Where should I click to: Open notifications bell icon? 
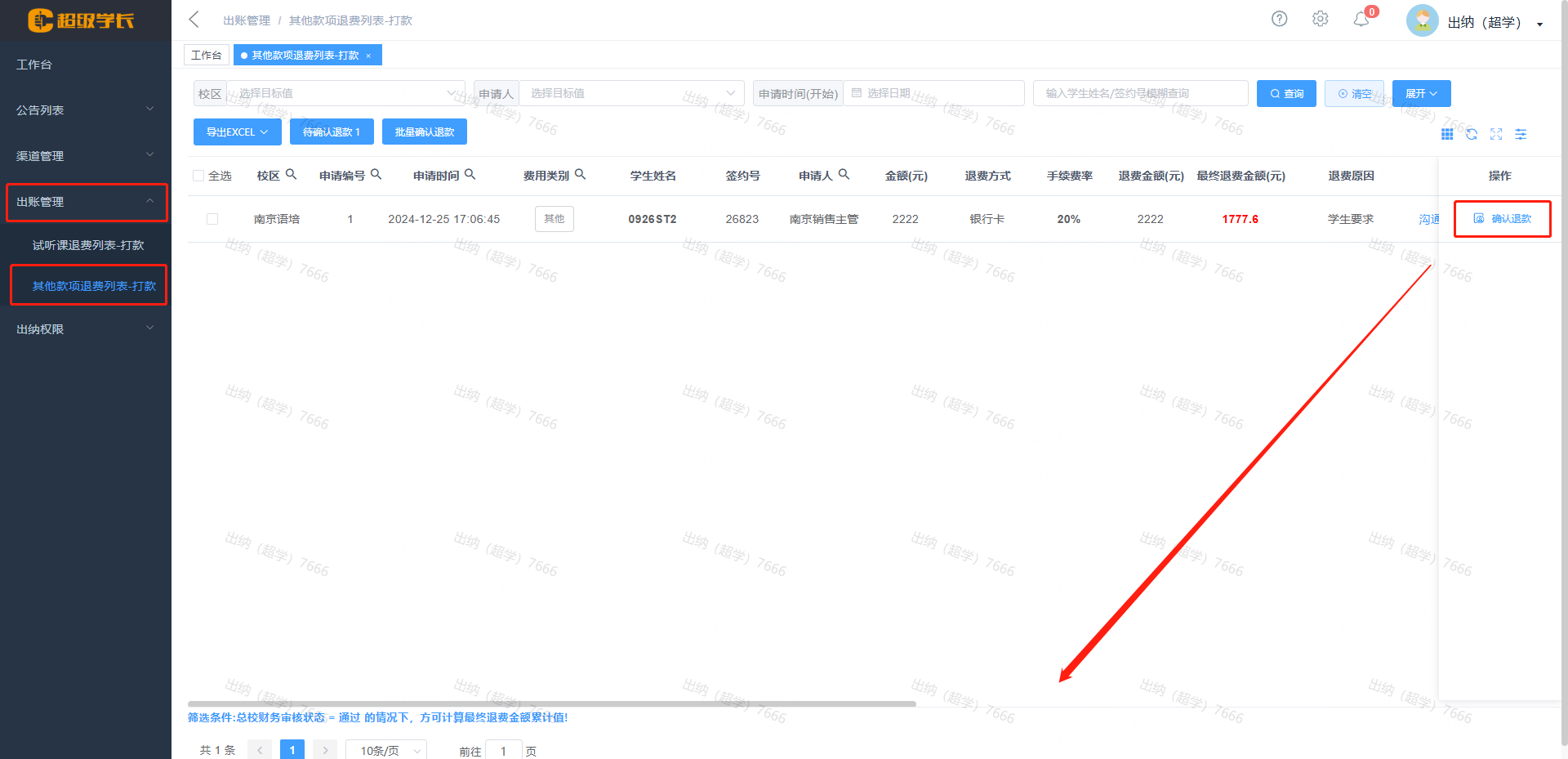[1361, 20]
